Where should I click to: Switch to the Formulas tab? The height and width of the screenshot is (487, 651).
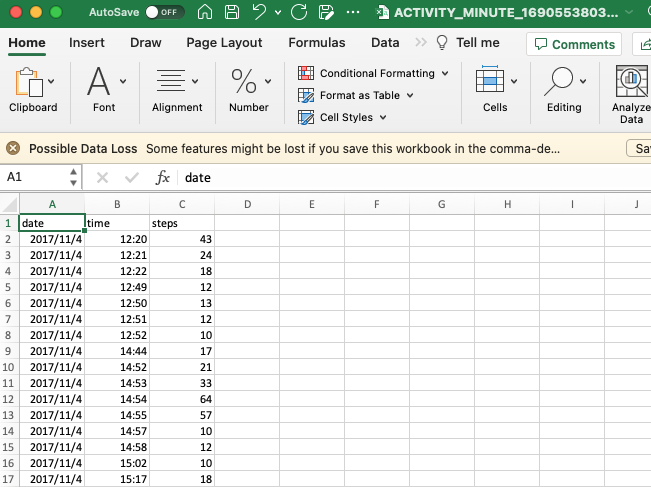point(317,43)
